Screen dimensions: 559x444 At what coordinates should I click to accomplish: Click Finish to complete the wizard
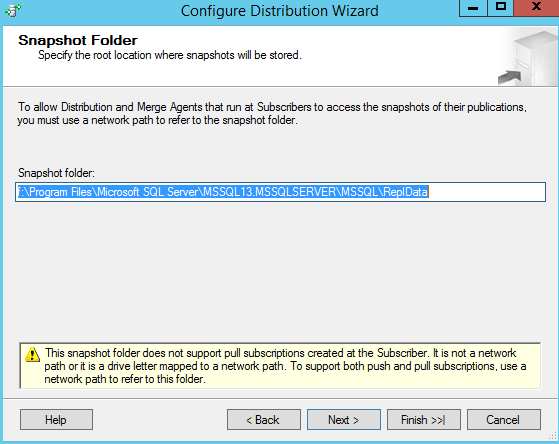[424, 420]
